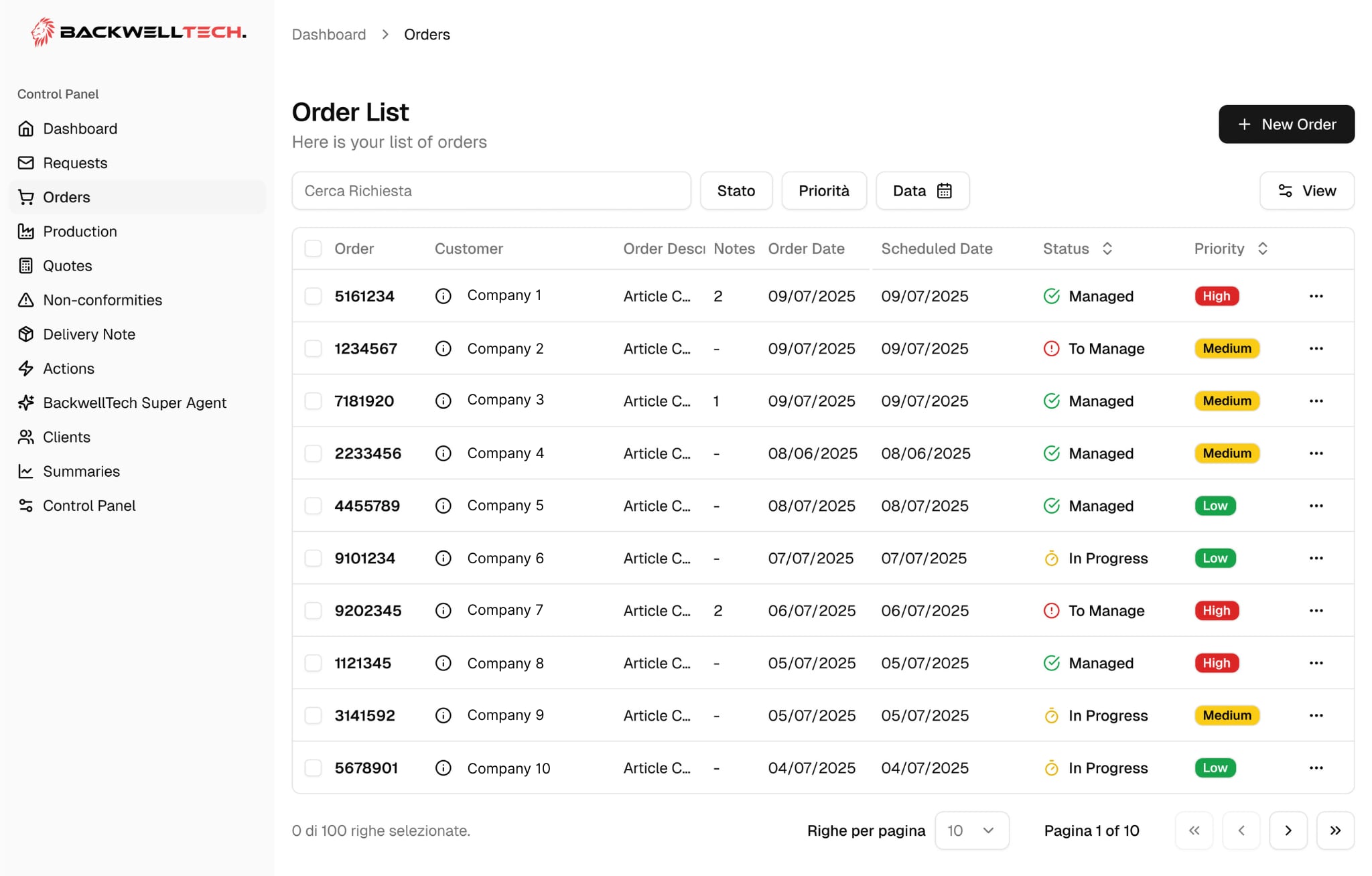
Task: Tick checkbox for order 9101234
Action: [313, 558]
